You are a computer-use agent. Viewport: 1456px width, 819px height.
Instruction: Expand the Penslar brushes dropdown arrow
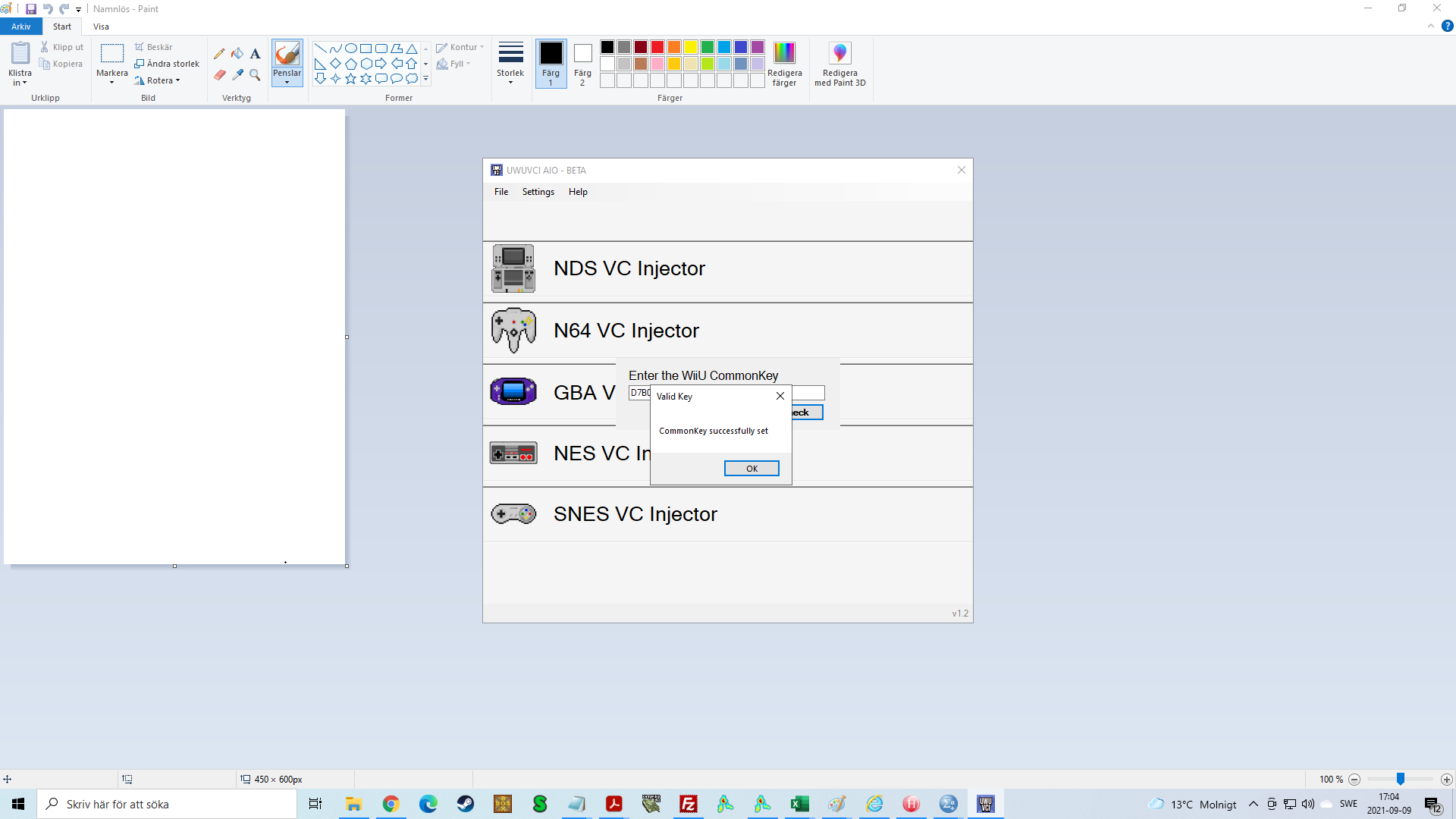tap(287, 78)
